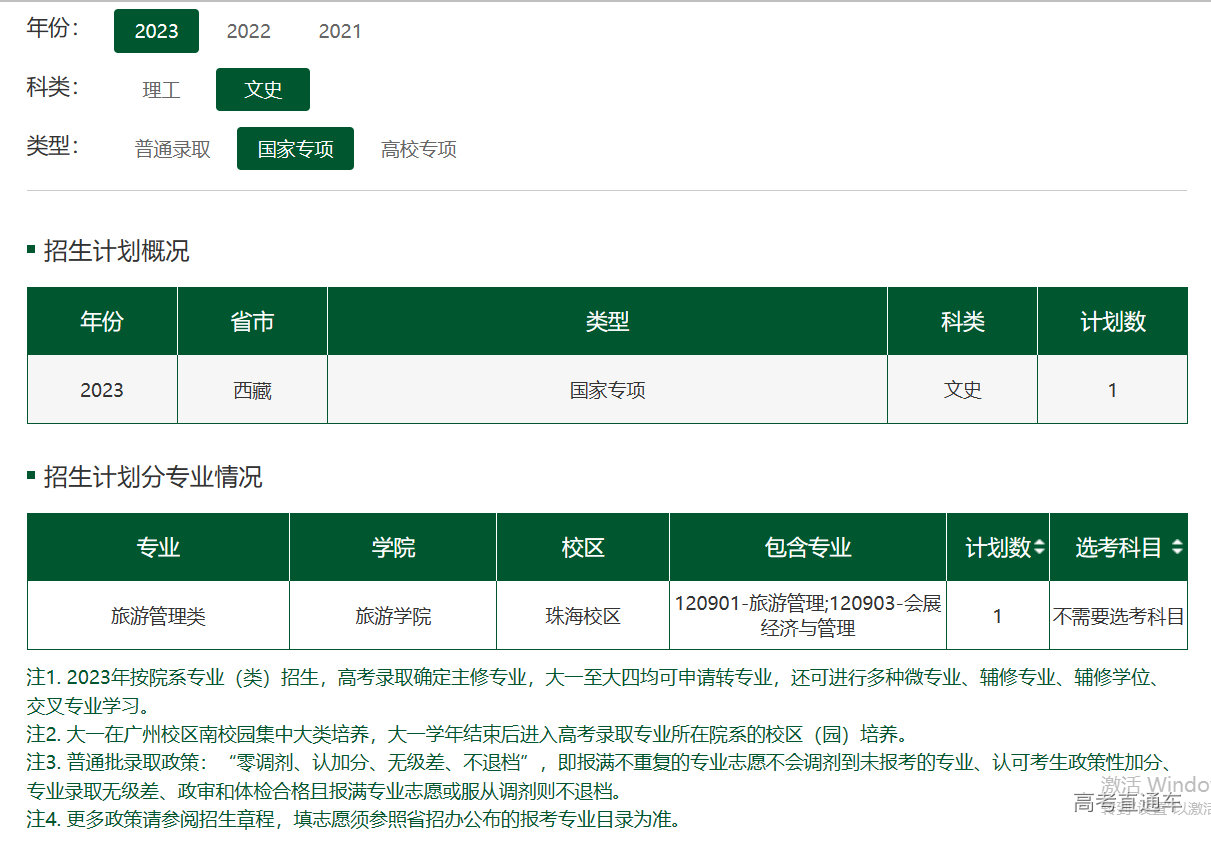
Task: Select 理工 subject category
Action: coord(161,90)
